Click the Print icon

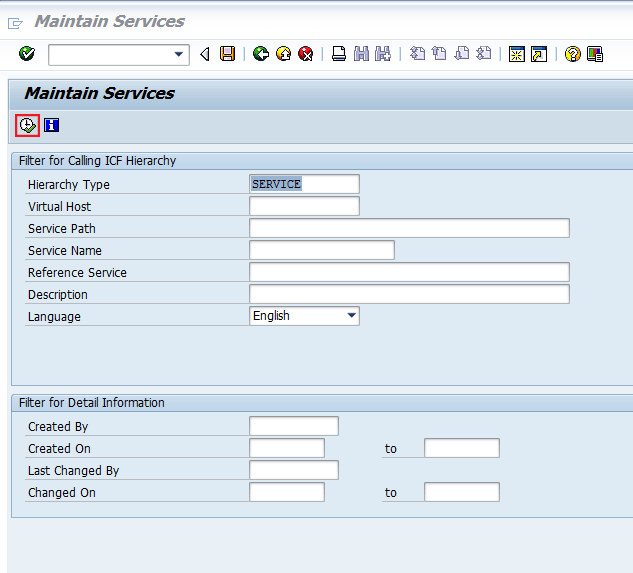(x=339, y=54)
